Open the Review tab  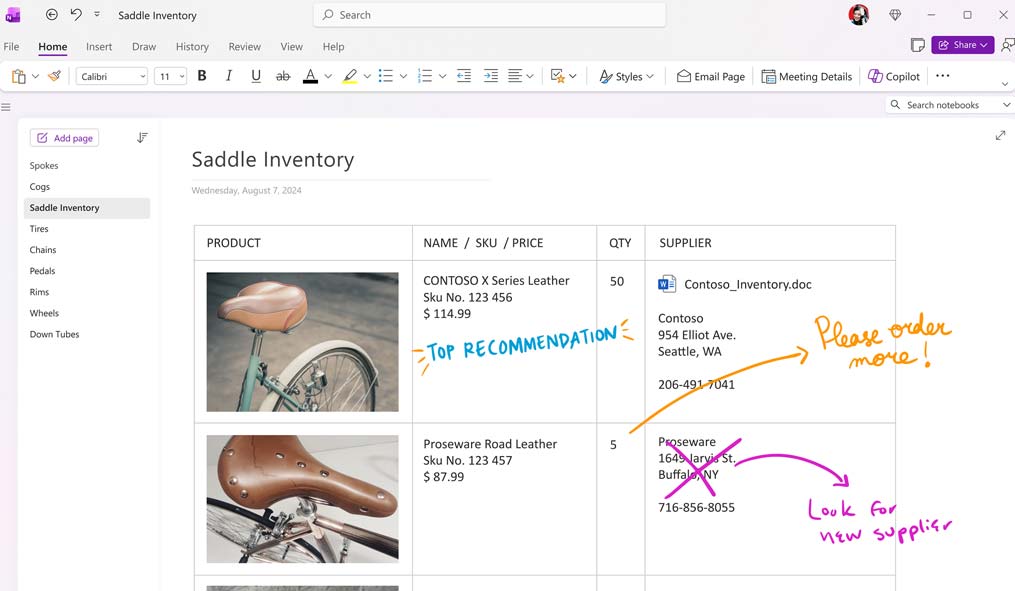pos(245,47)
